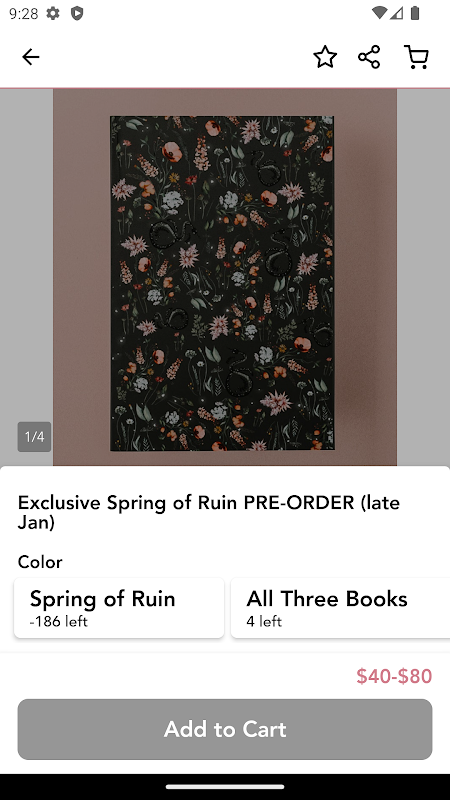Image resolution: width=450 pixels, height=800 pixels.
Task: Open the shopping cart icon
Action: tap(416, 57)
